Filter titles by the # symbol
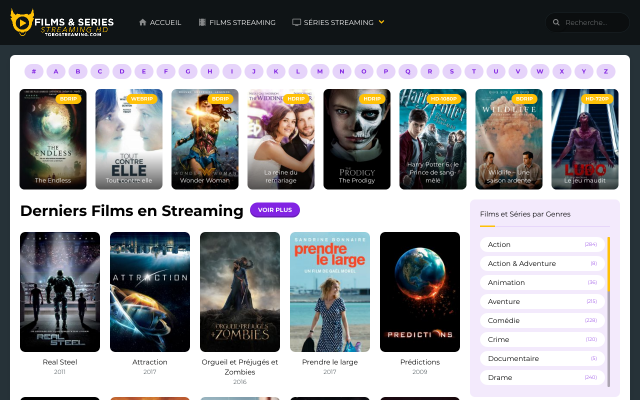This screenshot has width=640, height=400. pos(34,71)
